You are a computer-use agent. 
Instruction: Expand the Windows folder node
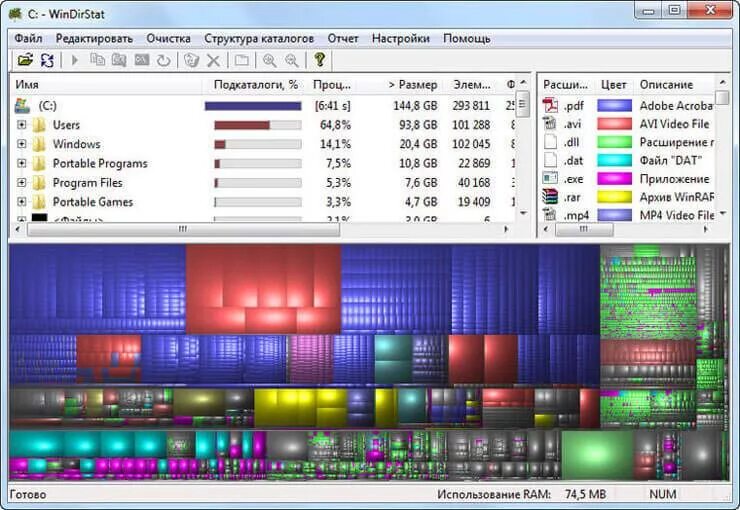tap(22, 144)
